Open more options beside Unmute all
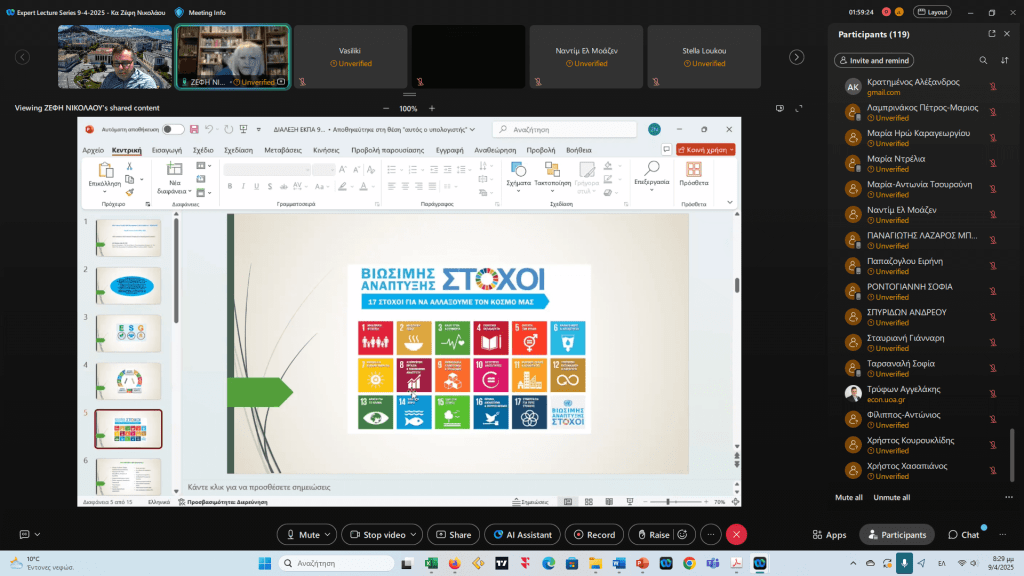 click(x=1008, y=498)
